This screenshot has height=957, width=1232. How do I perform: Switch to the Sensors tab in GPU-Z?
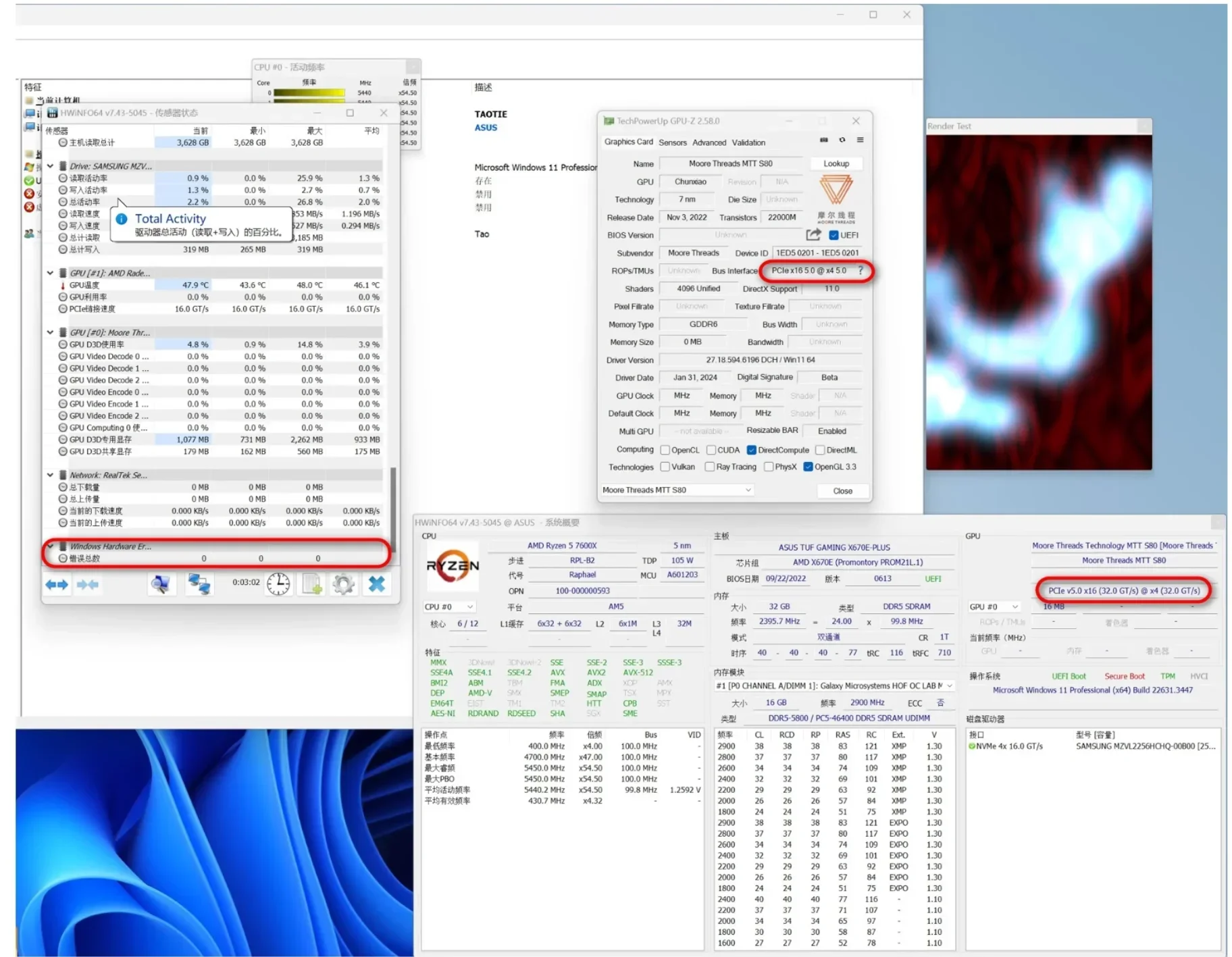672,143
